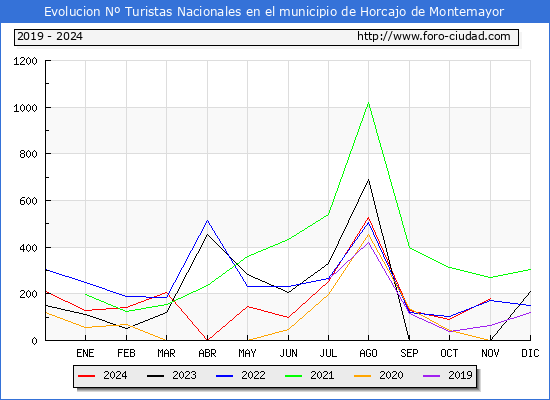550x400 pixels.
Task: Click the SEP month axis label
Action: 409,353
